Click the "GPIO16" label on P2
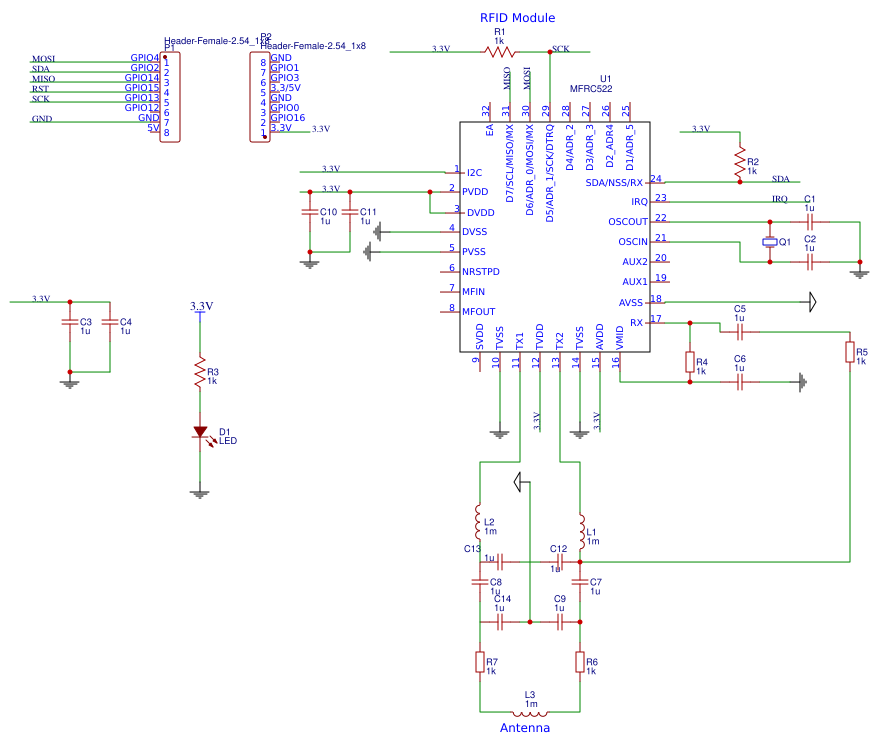 point(288,118)
